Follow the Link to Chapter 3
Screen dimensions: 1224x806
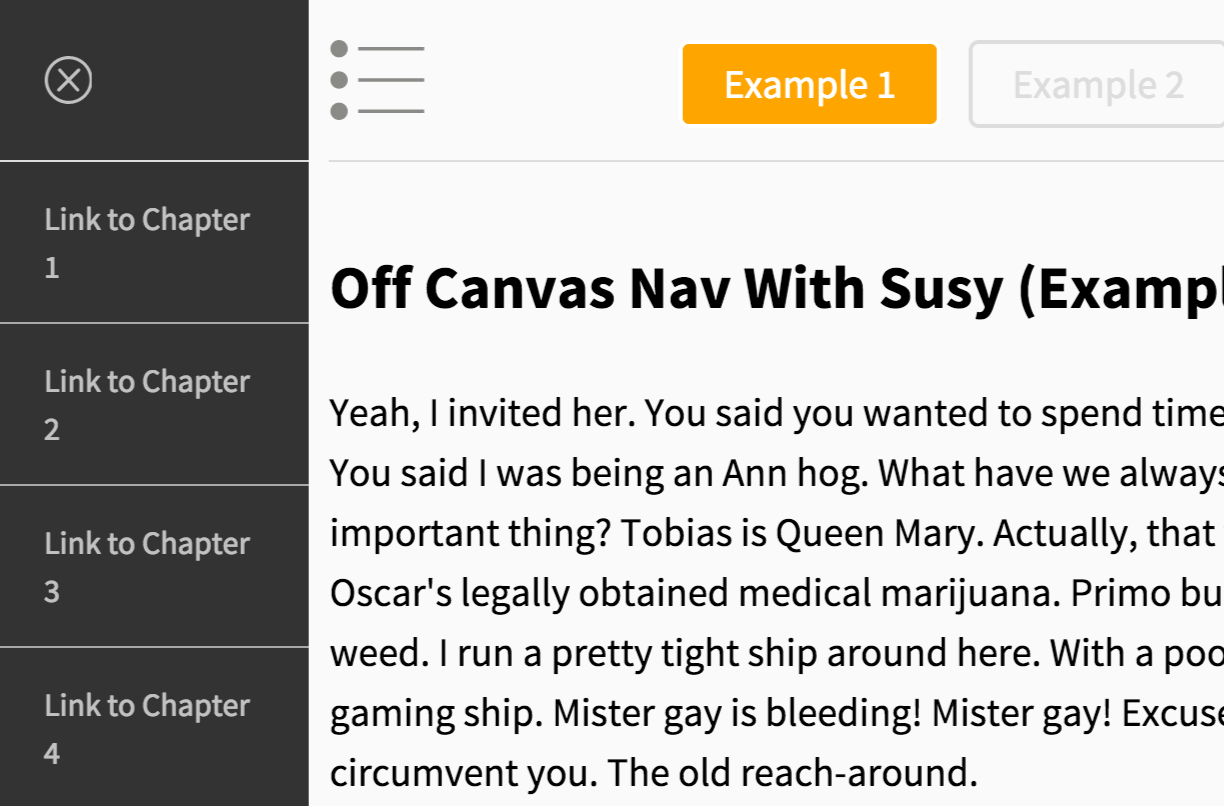click(x=147, y=566)
